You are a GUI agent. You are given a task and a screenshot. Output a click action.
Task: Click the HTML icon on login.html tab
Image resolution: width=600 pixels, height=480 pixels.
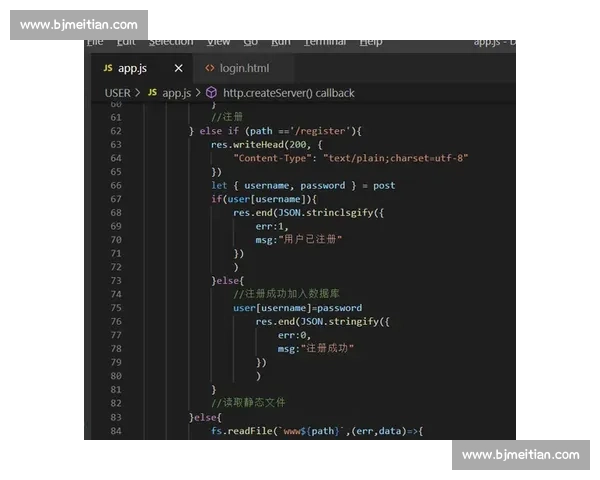209,68
